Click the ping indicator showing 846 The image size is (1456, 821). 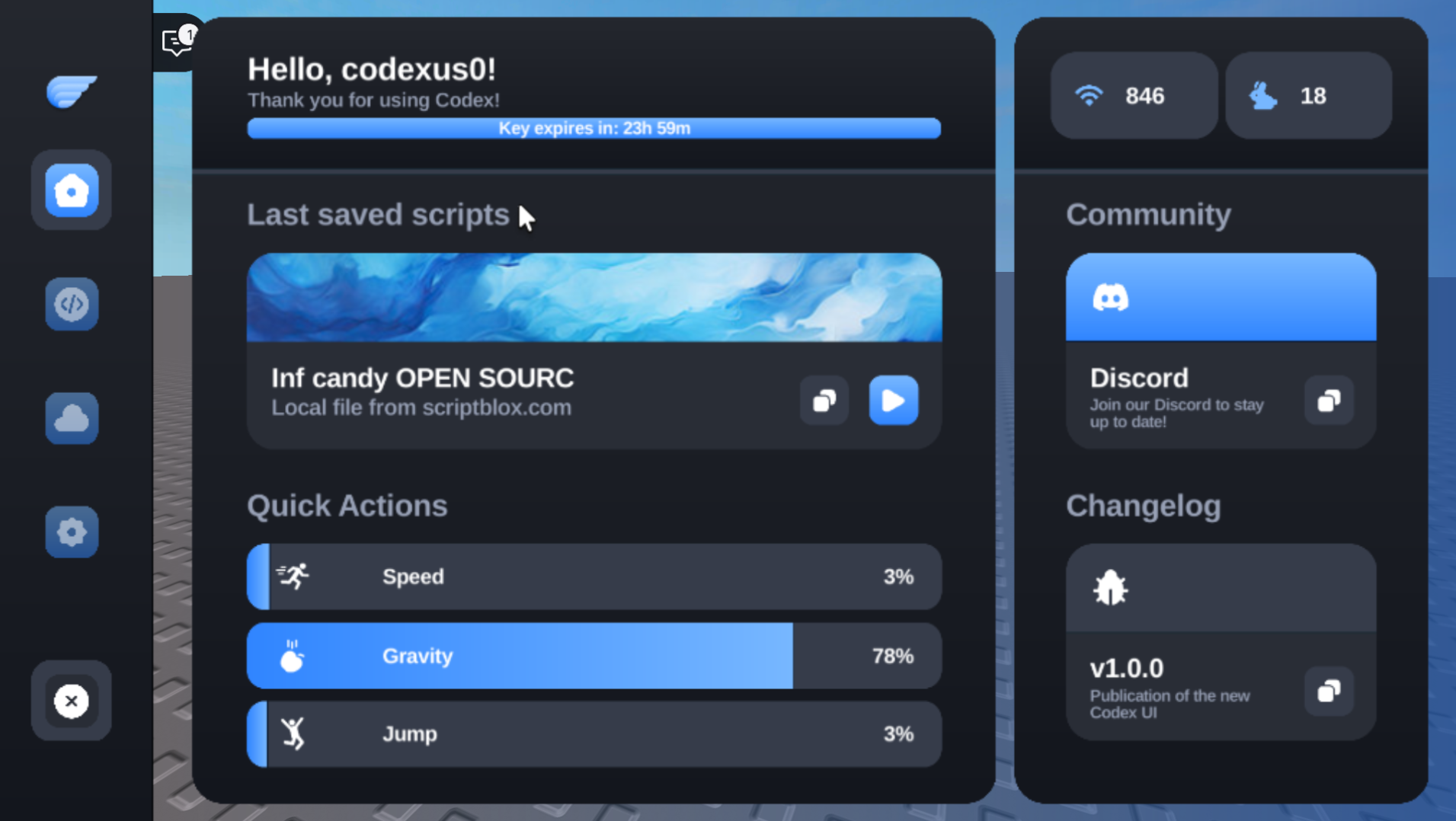pos(1134,96)
